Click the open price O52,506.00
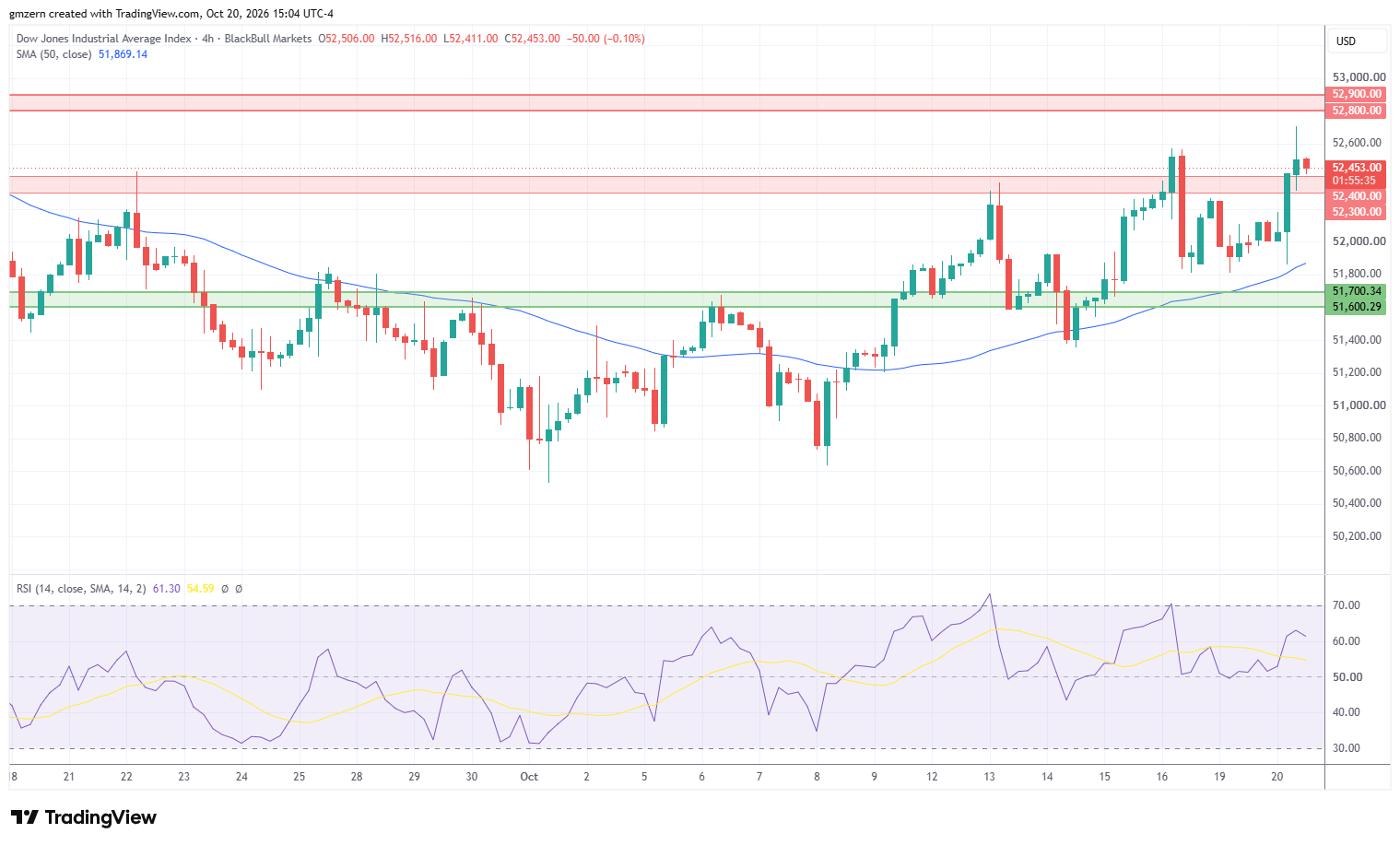Image resolution: width=1400 pixels, height=845 pixels. 347,39
